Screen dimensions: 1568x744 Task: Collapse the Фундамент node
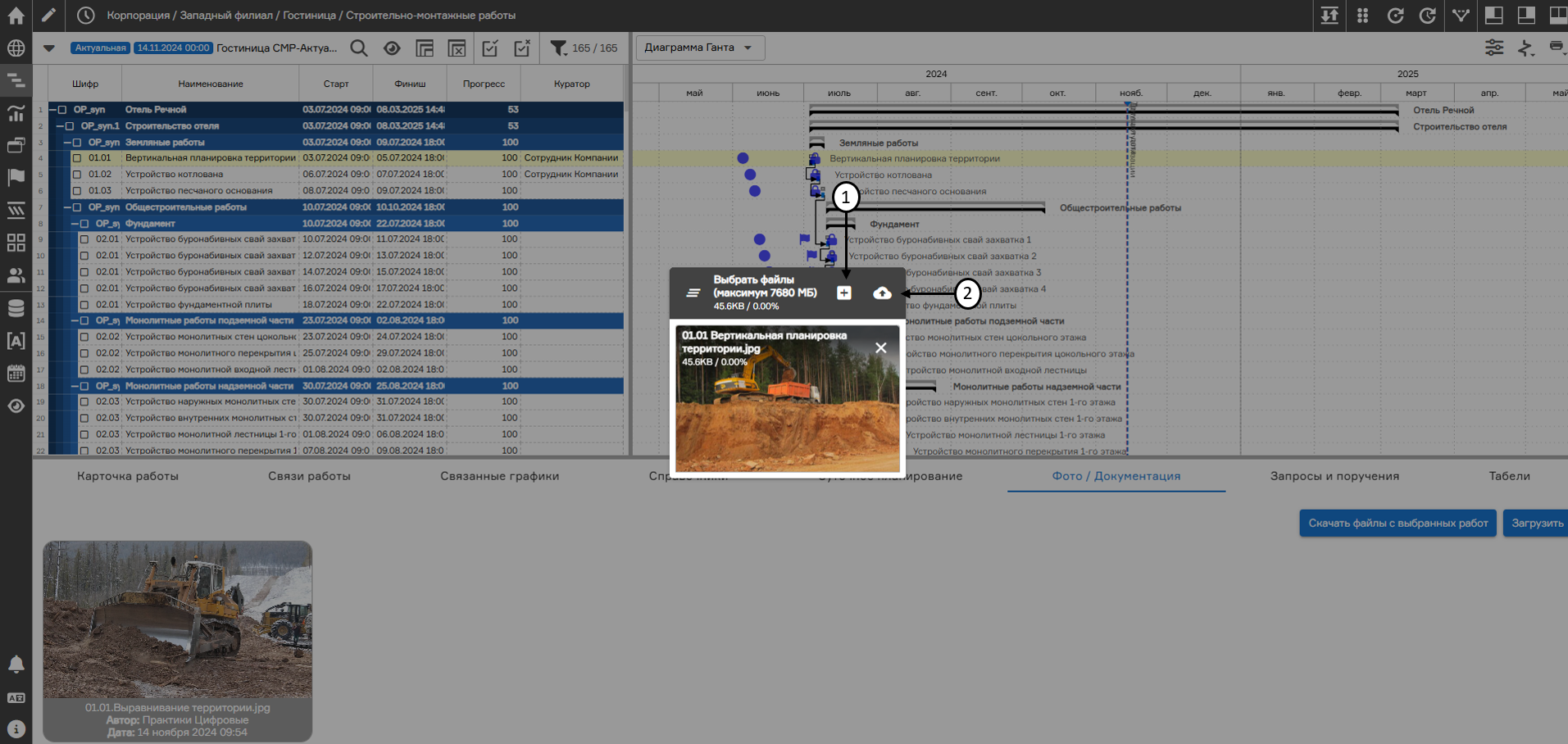click(75, 223)
